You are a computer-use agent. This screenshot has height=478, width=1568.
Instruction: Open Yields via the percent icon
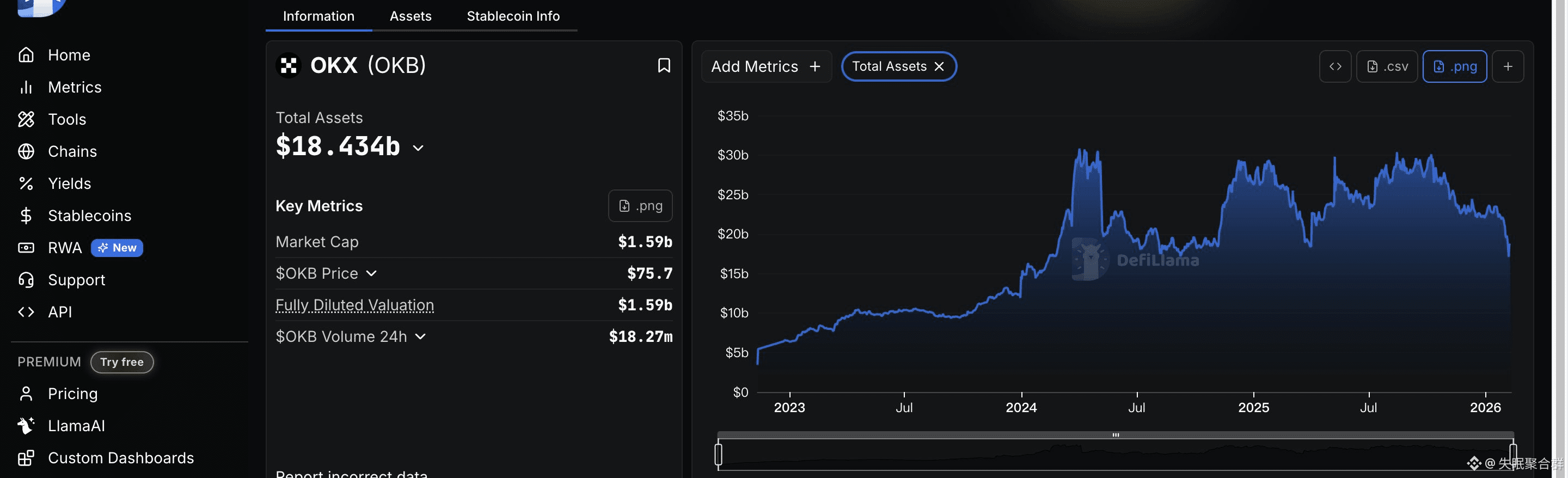click(x=26, y=183)
